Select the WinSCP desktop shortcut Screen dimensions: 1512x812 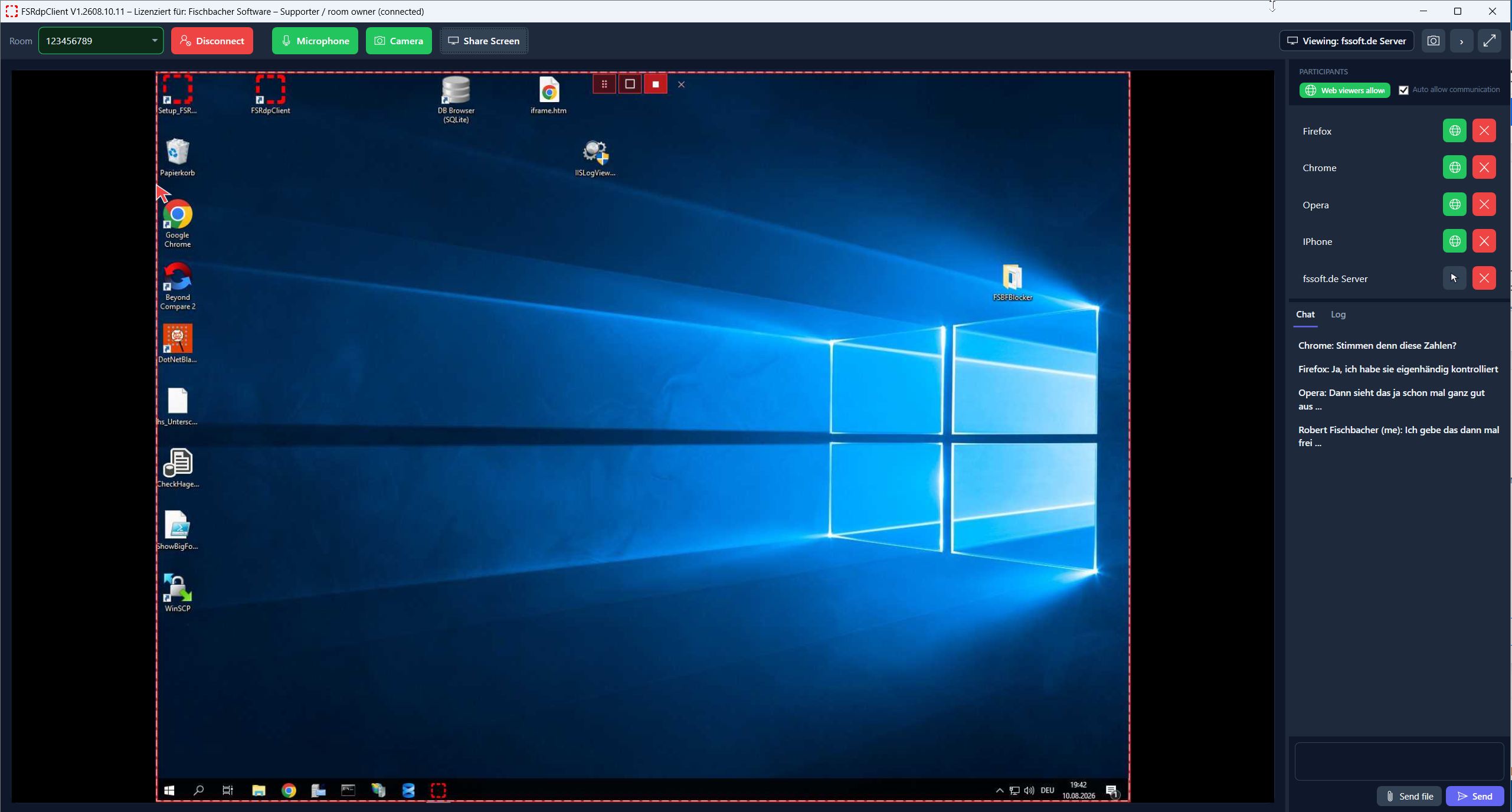coord(177,593)
